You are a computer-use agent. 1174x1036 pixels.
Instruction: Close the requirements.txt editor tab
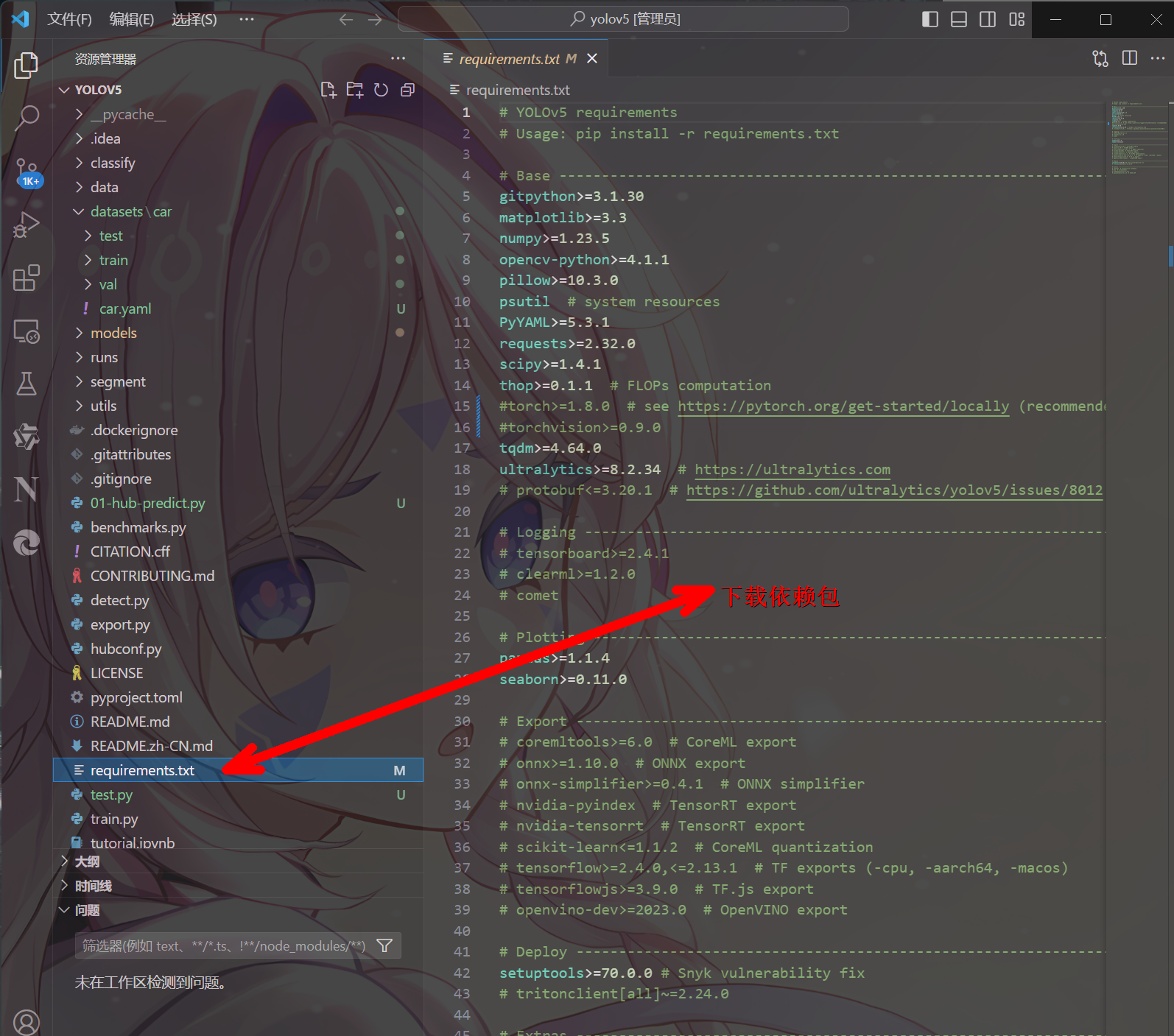(x=592, y=58)
